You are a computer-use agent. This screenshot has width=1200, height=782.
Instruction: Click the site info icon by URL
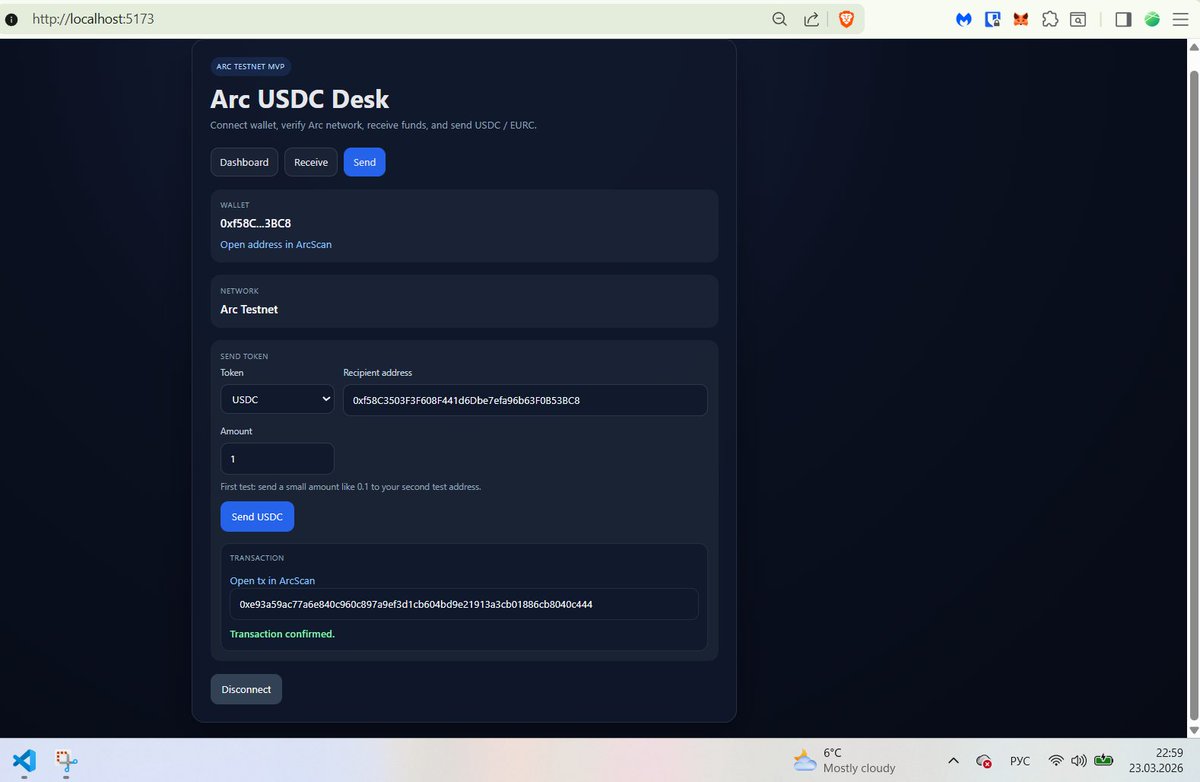[12, 19]
